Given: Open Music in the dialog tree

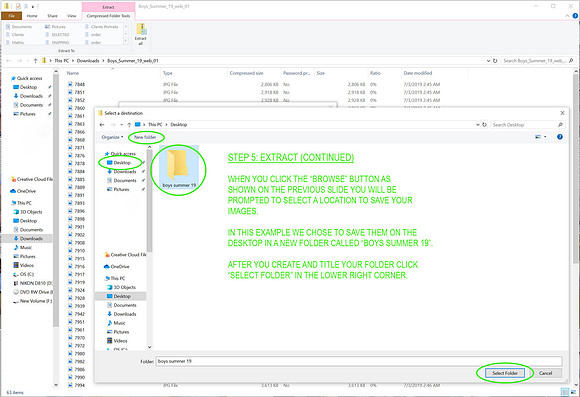Looking at the screenshot, I should pos(117,323).
